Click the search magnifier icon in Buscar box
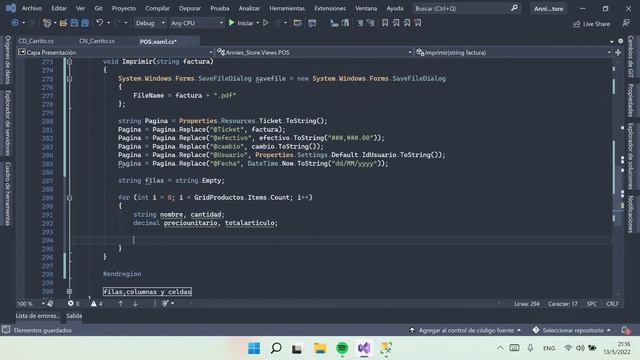Screen dimensions: 640x360 click(514, 8)
